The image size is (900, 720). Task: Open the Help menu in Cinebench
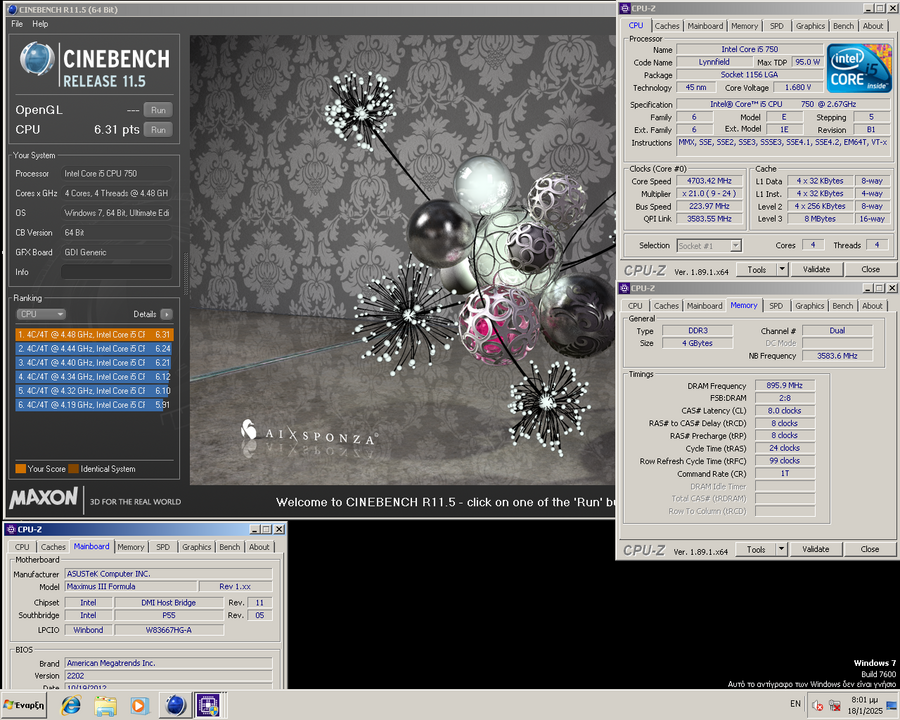pyautogui.click(x=40, y=24)
